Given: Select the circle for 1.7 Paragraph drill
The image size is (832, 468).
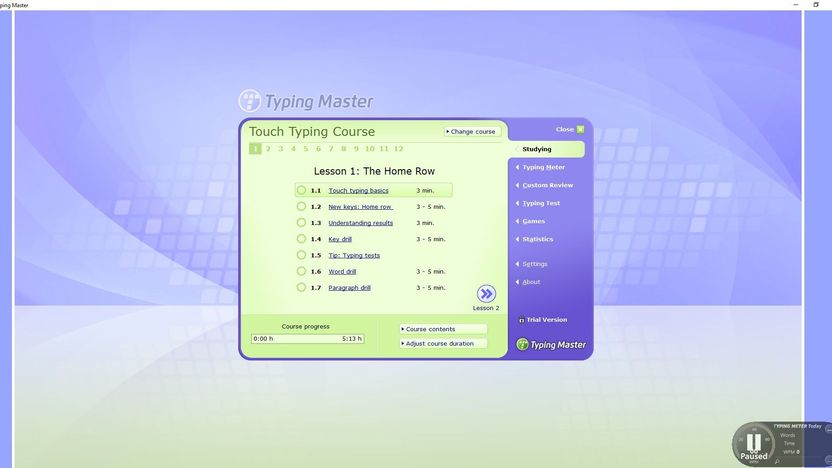Looking at the screenshot, I should pos(301,287).
